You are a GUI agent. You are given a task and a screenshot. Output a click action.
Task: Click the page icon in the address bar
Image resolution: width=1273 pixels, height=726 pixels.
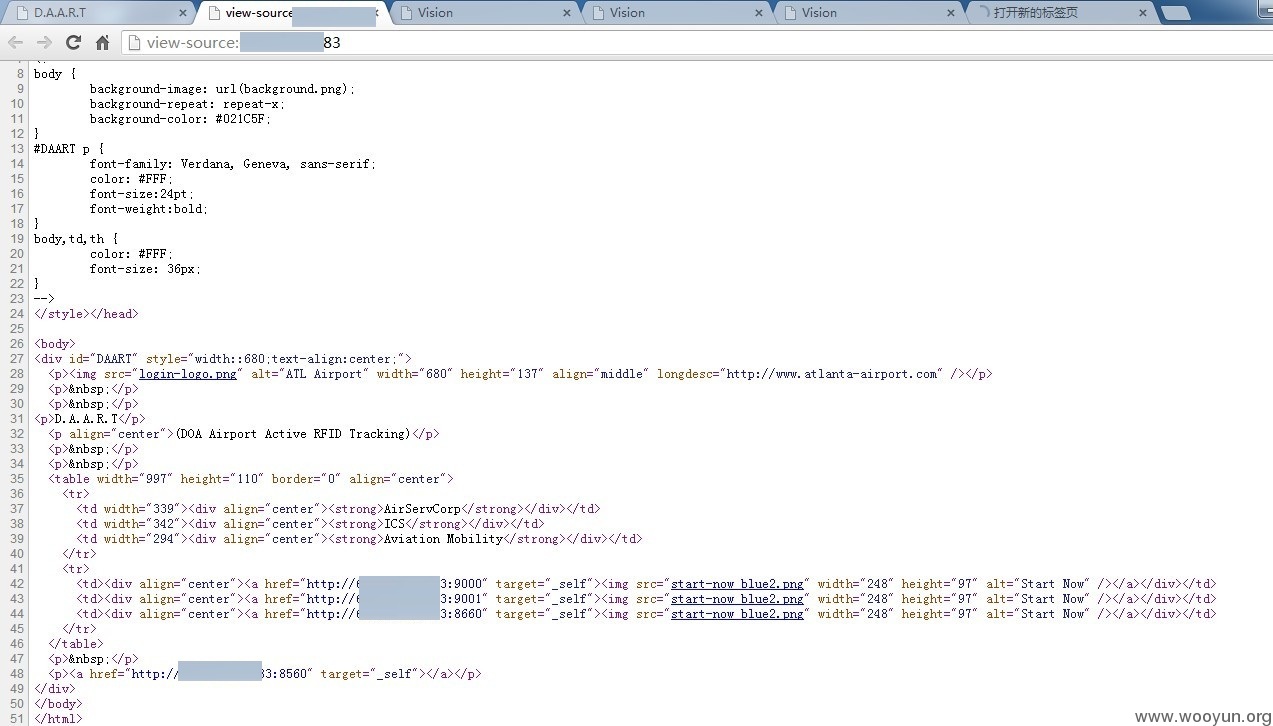pos(134,43)
